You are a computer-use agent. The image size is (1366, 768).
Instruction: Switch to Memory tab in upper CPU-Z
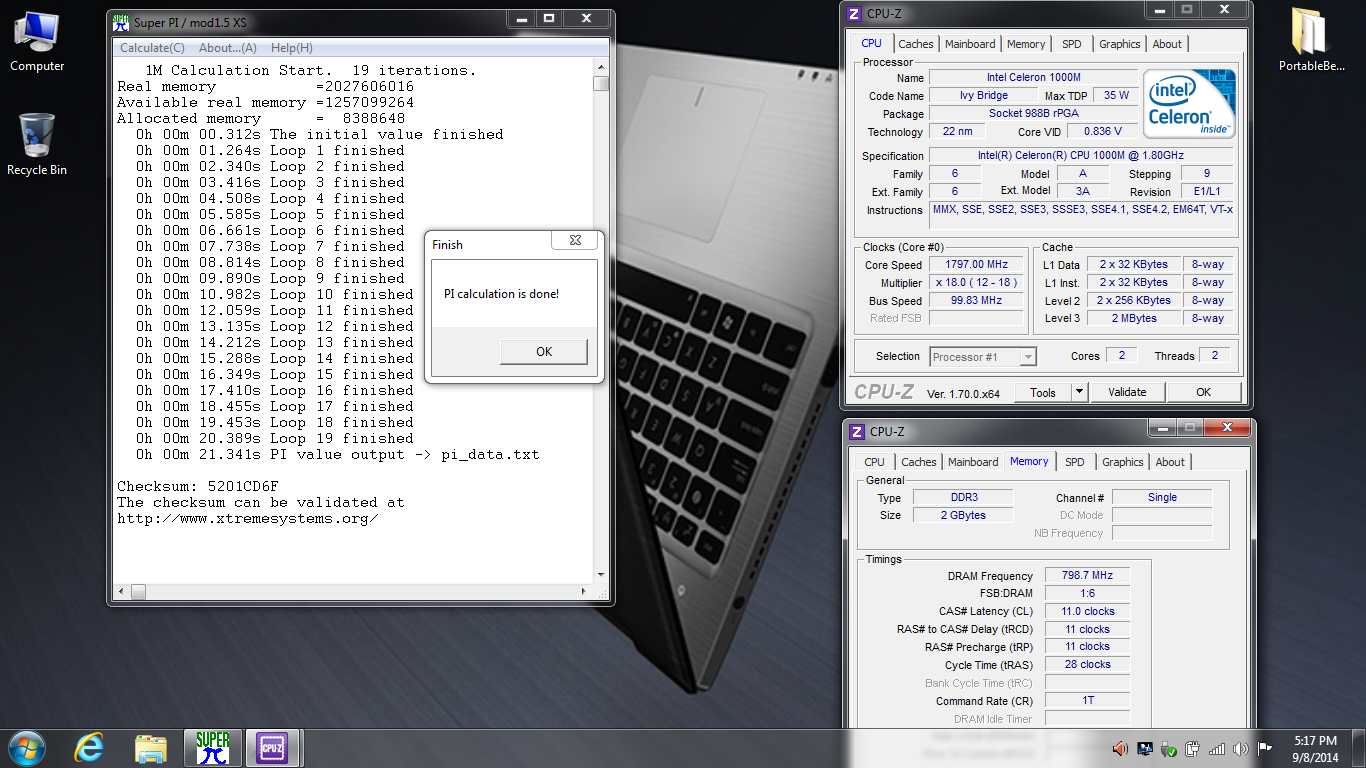pyautogui.click(x=1026, y=44)
